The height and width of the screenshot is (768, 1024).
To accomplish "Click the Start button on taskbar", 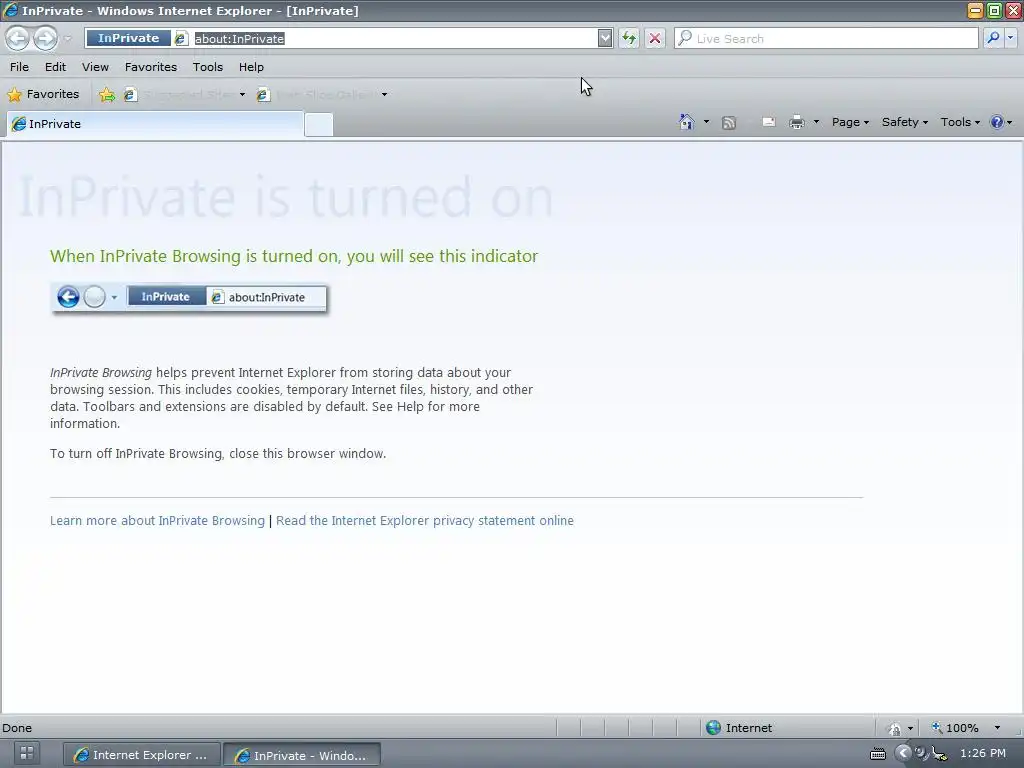I will [27, 753].
